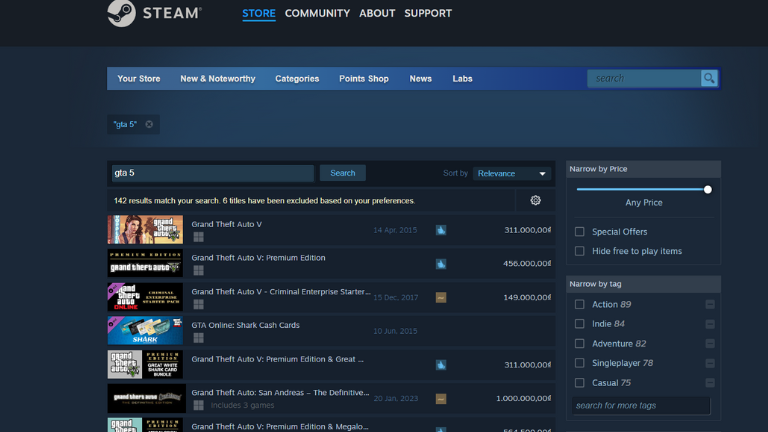This screenshot has height=432, width=768.
Task: Click the search for more tags field
Action: point(641,406)
